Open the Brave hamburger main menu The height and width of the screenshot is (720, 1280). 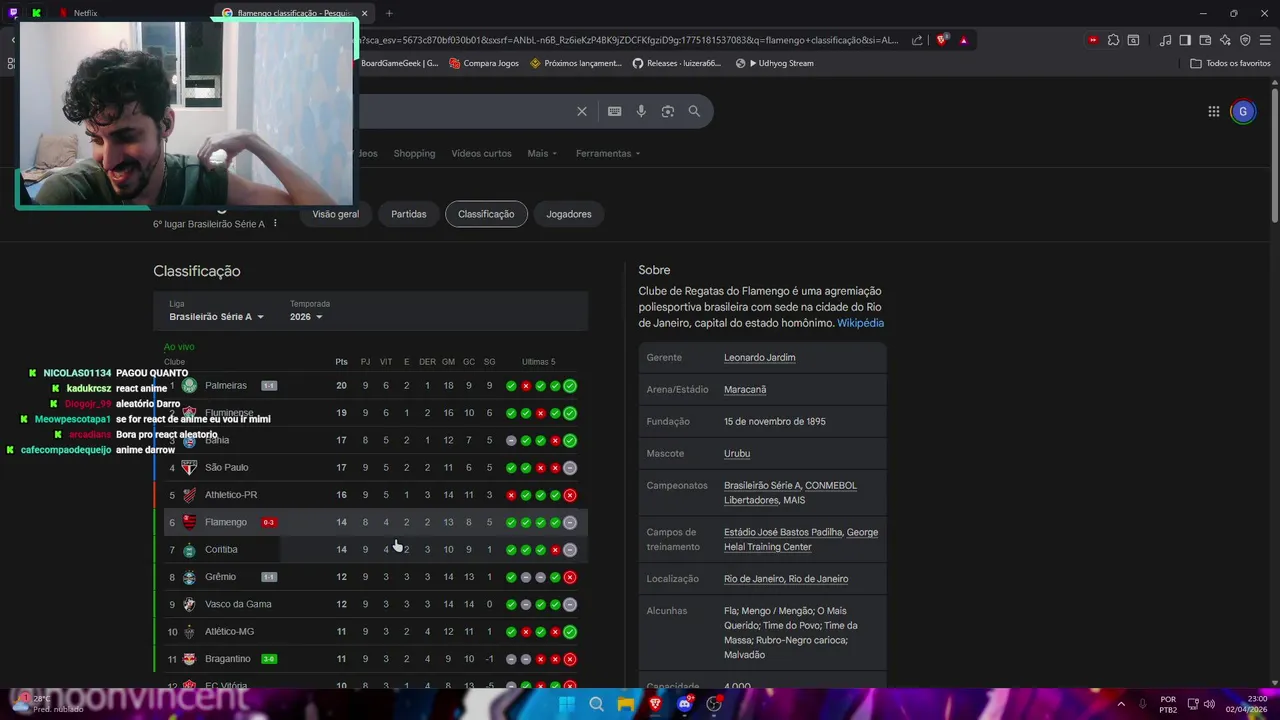[x=1265, y=40]
